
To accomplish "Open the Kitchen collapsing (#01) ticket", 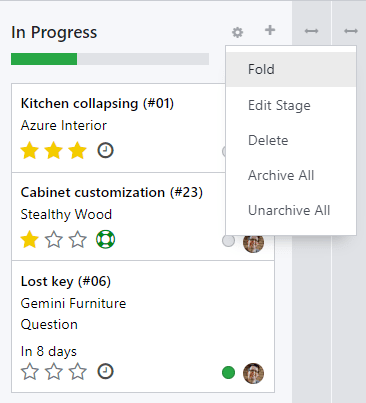I will pyautogui.click(x=97, y=103).
